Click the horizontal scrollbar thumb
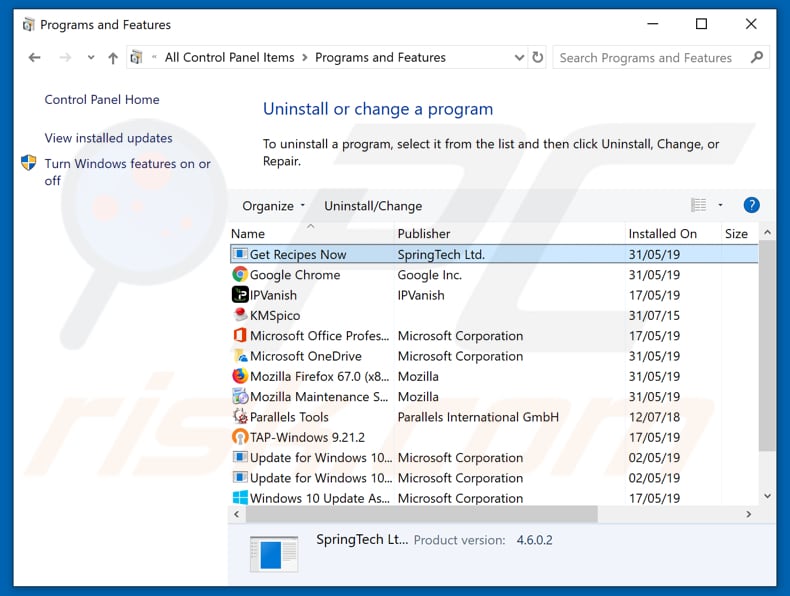Viewport: 790px width, 596px height. coord(421,514)
